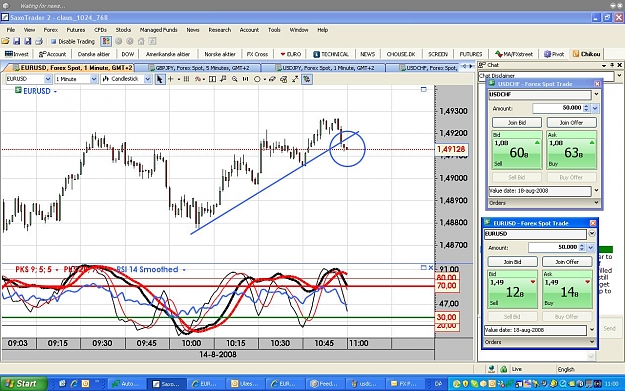The image size is (625, 391).
Task: Open the FX Cross view button
Action: coord(257,54)
